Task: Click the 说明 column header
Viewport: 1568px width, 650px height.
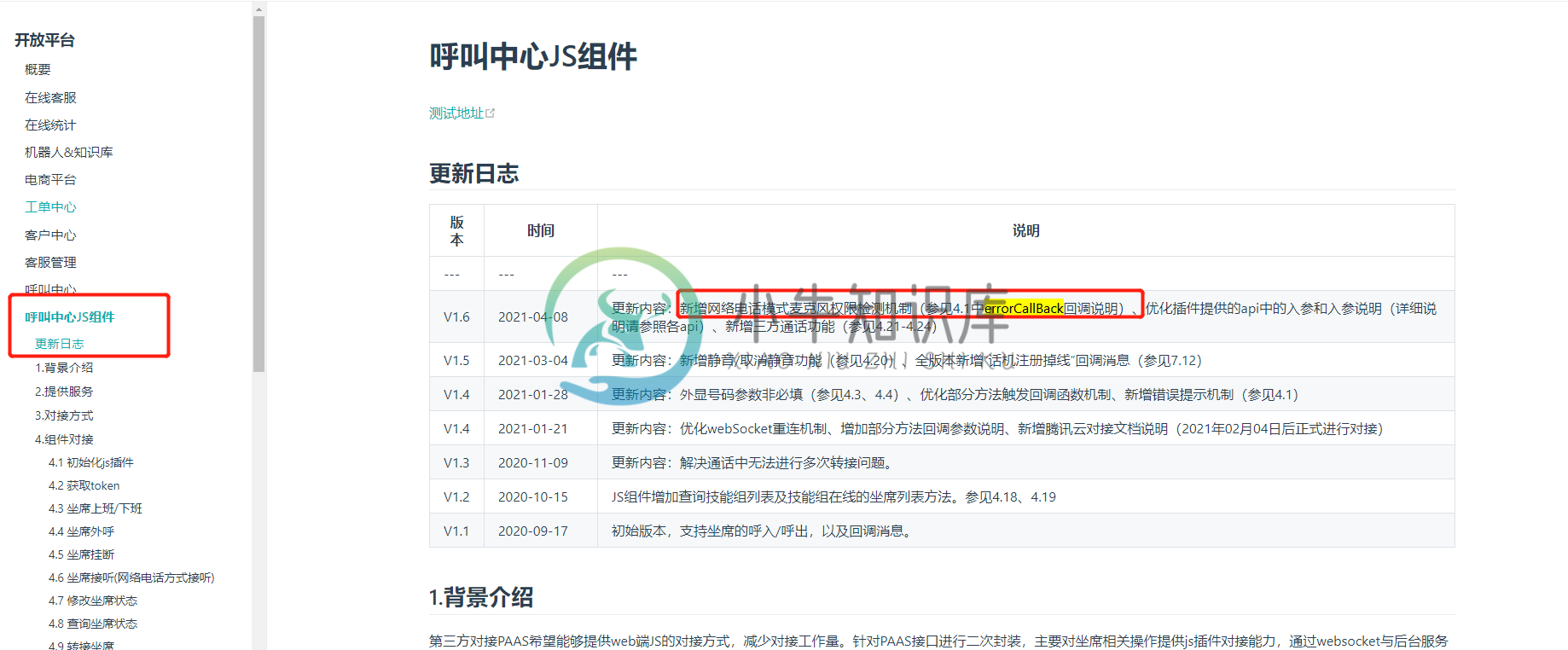Action: 1026,230
